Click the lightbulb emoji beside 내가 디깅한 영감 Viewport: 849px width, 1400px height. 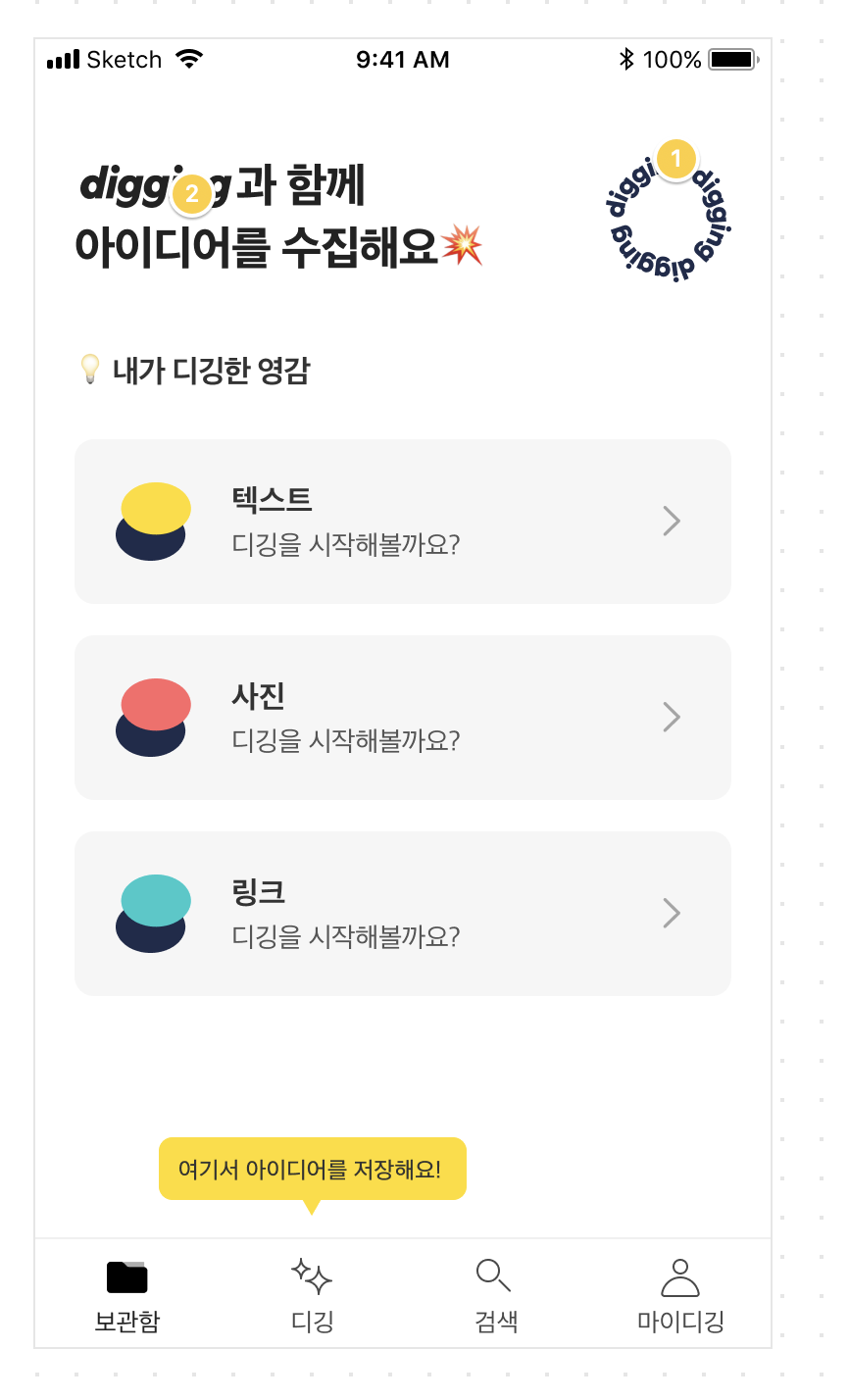(90, 371)
